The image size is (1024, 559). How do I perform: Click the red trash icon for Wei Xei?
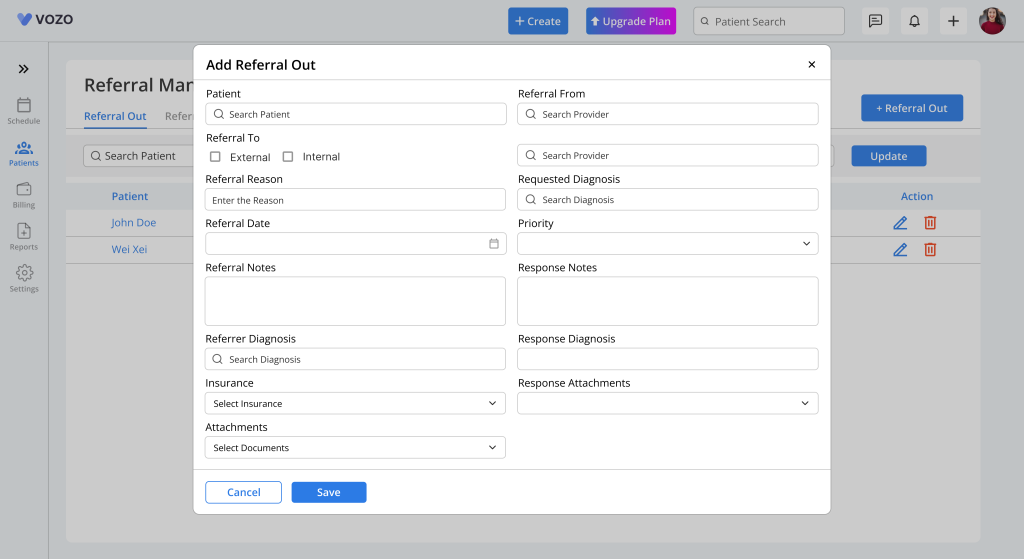click(930, 249)
